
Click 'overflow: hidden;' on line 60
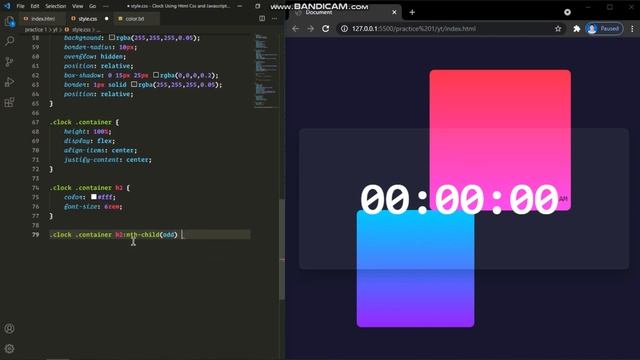pyautogui.click(x=95, y=56)
